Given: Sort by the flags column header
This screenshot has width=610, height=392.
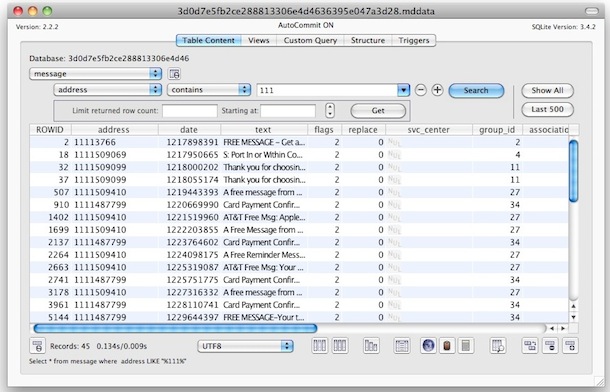Looking at the screenshot, I should 324,130.
